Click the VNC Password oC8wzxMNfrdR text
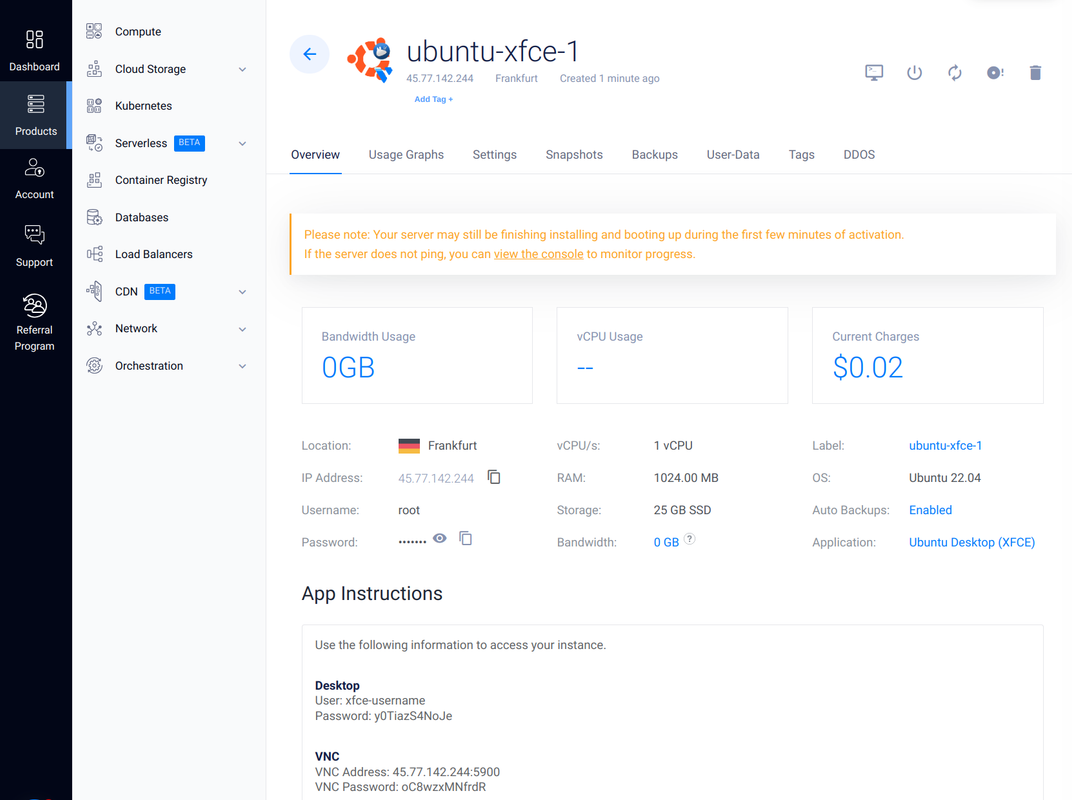 click(401, 787)
